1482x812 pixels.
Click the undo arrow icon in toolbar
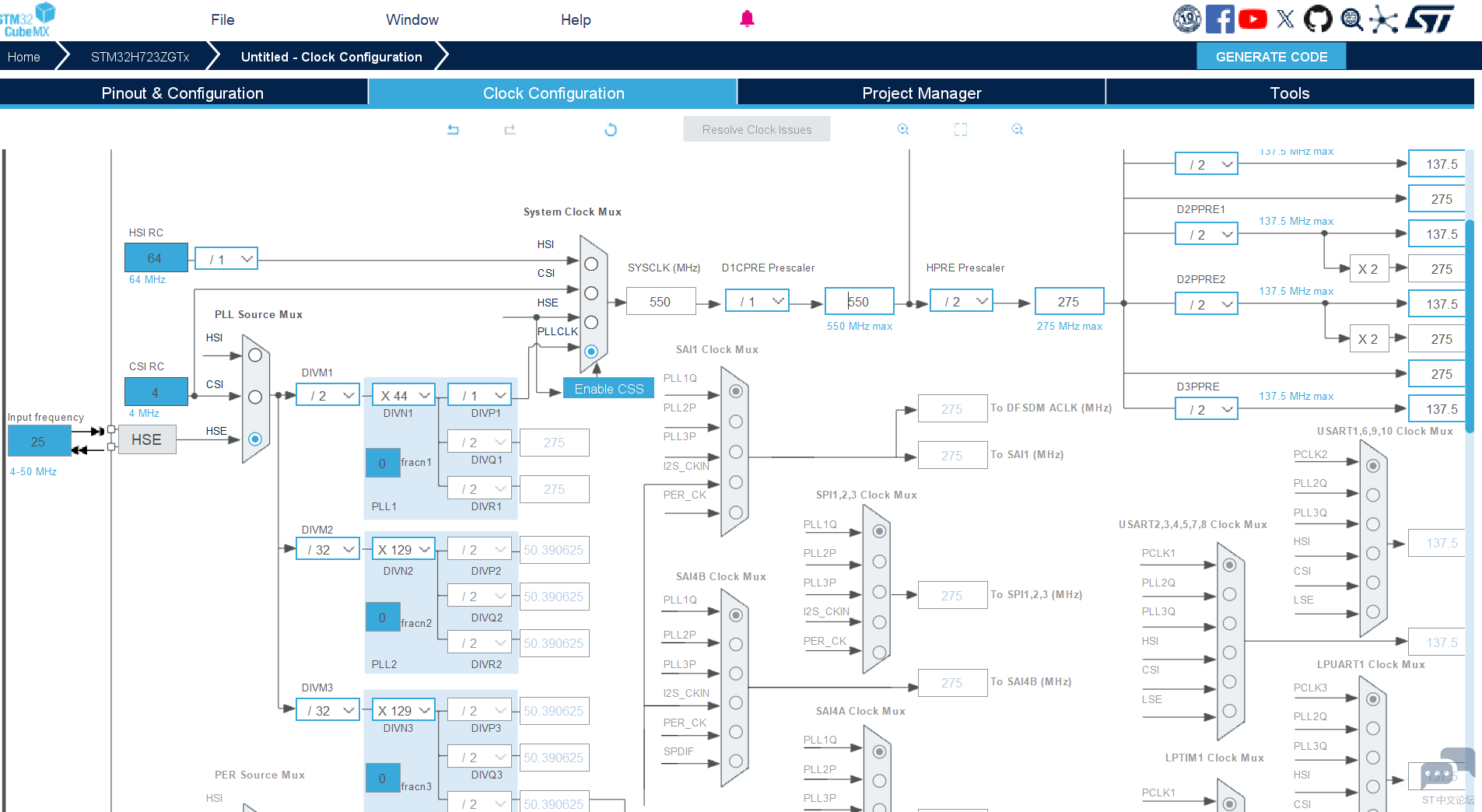pos(453,130)
